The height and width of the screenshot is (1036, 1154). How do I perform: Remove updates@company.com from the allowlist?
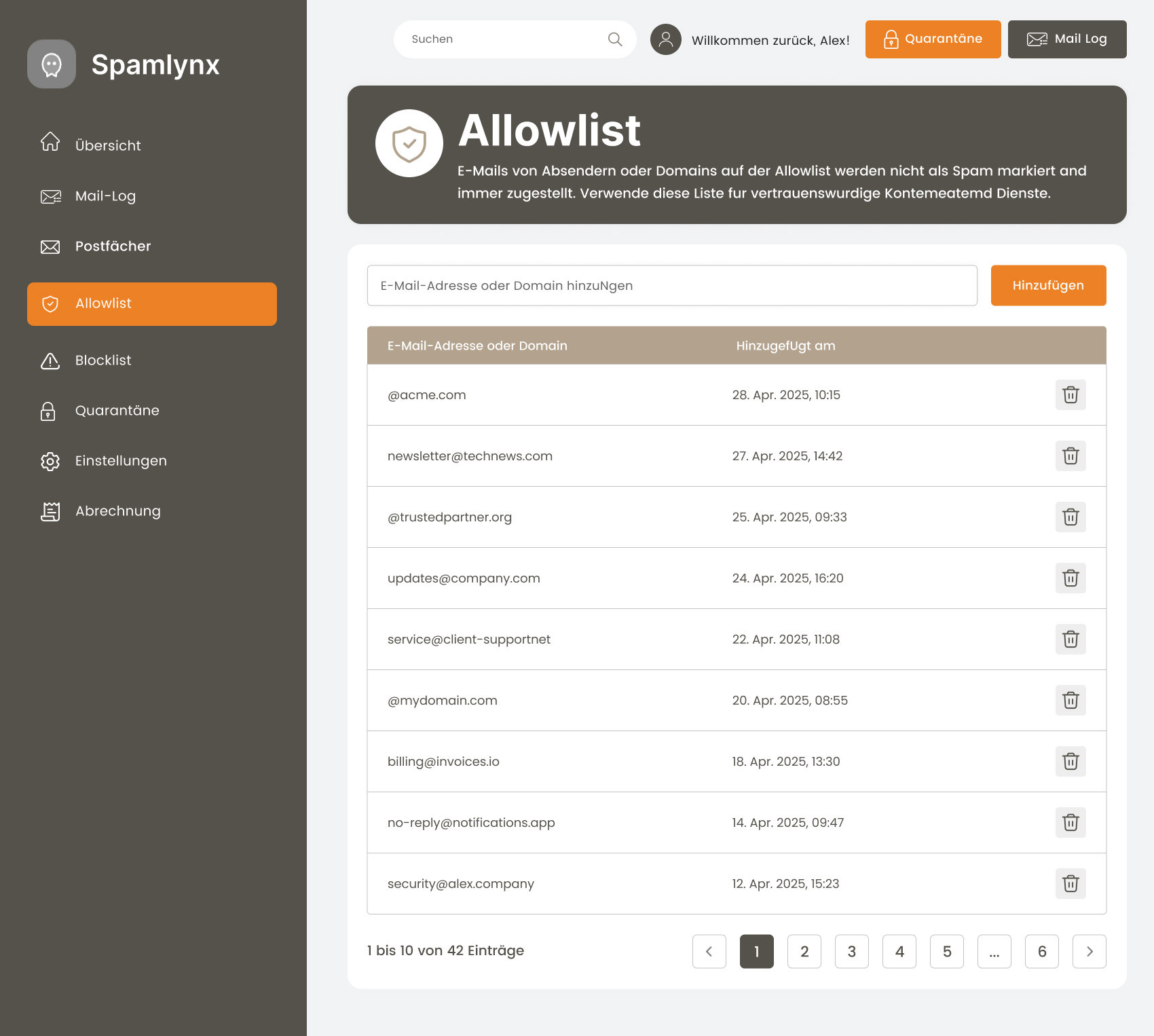pyautogui.click(x=1071, y=578)
